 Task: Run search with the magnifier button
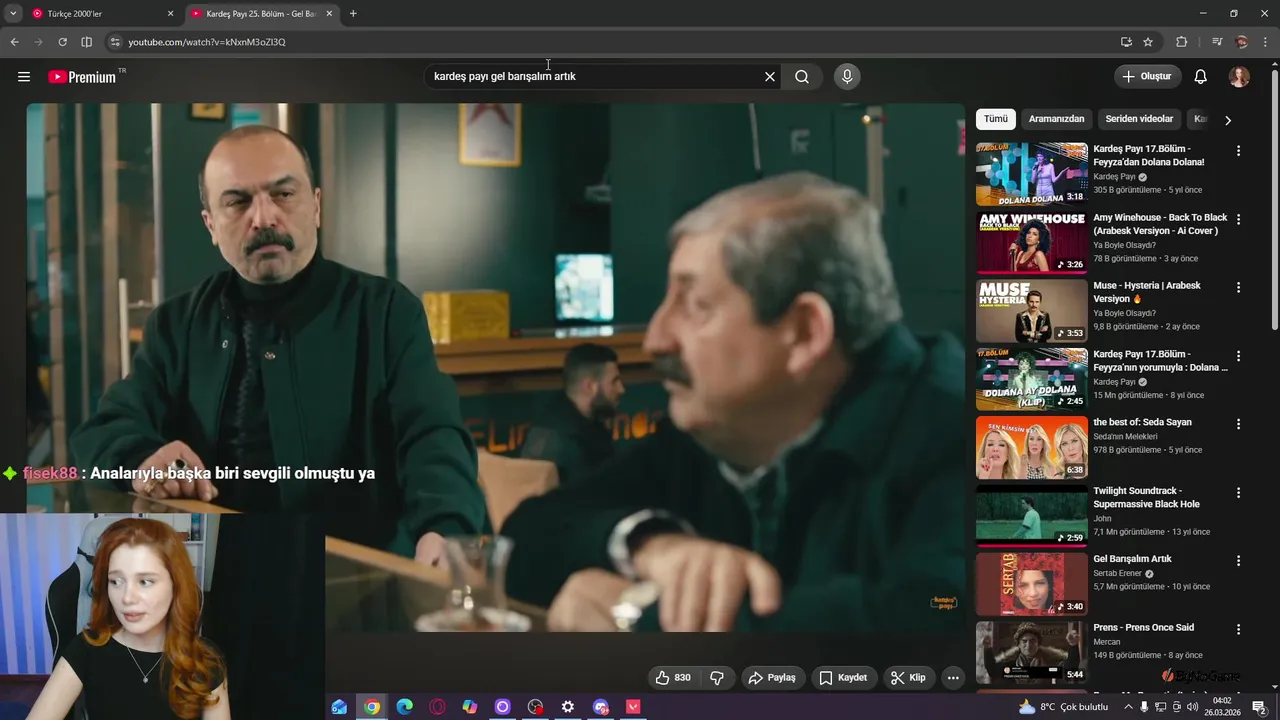pyautogui.click(x=802, y=77)
